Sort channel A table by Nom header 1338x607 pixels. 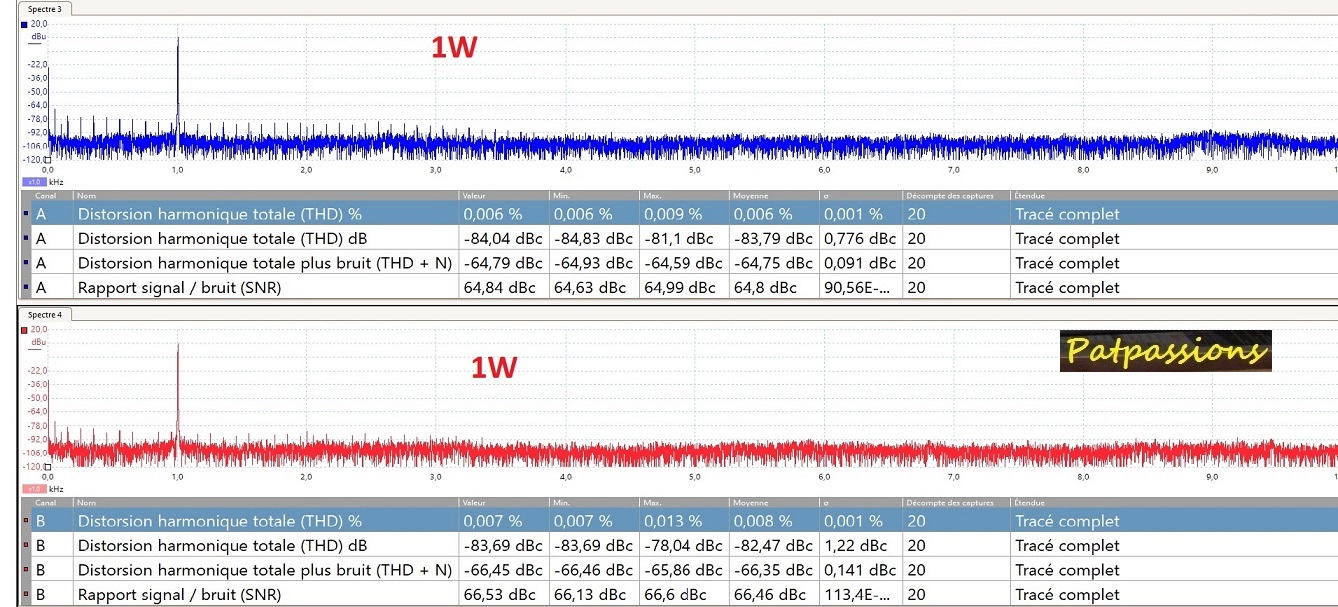[x=88, y=196]
